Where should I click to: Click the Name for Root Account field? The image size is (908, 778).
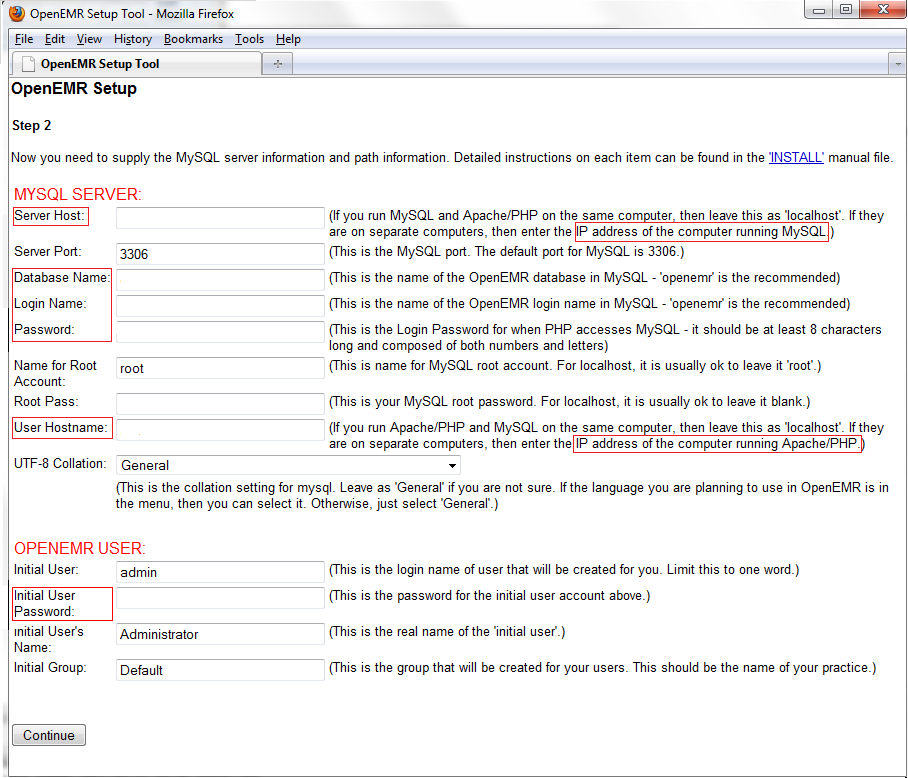point(220,368)
